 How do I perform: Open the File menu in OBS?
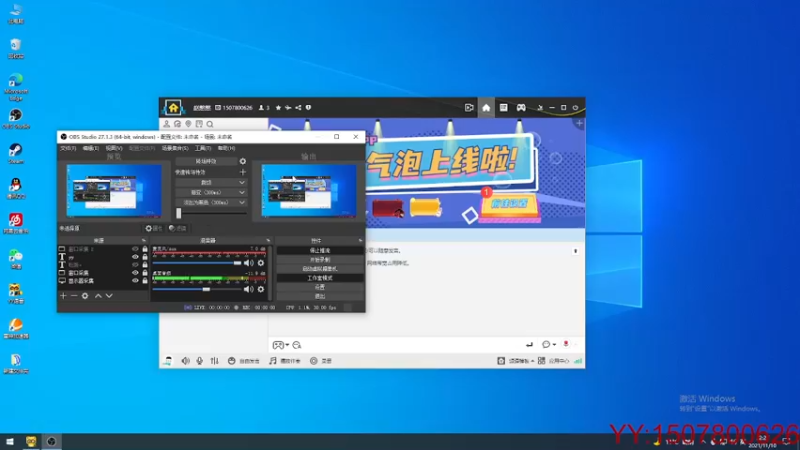[x=68, y=148]
